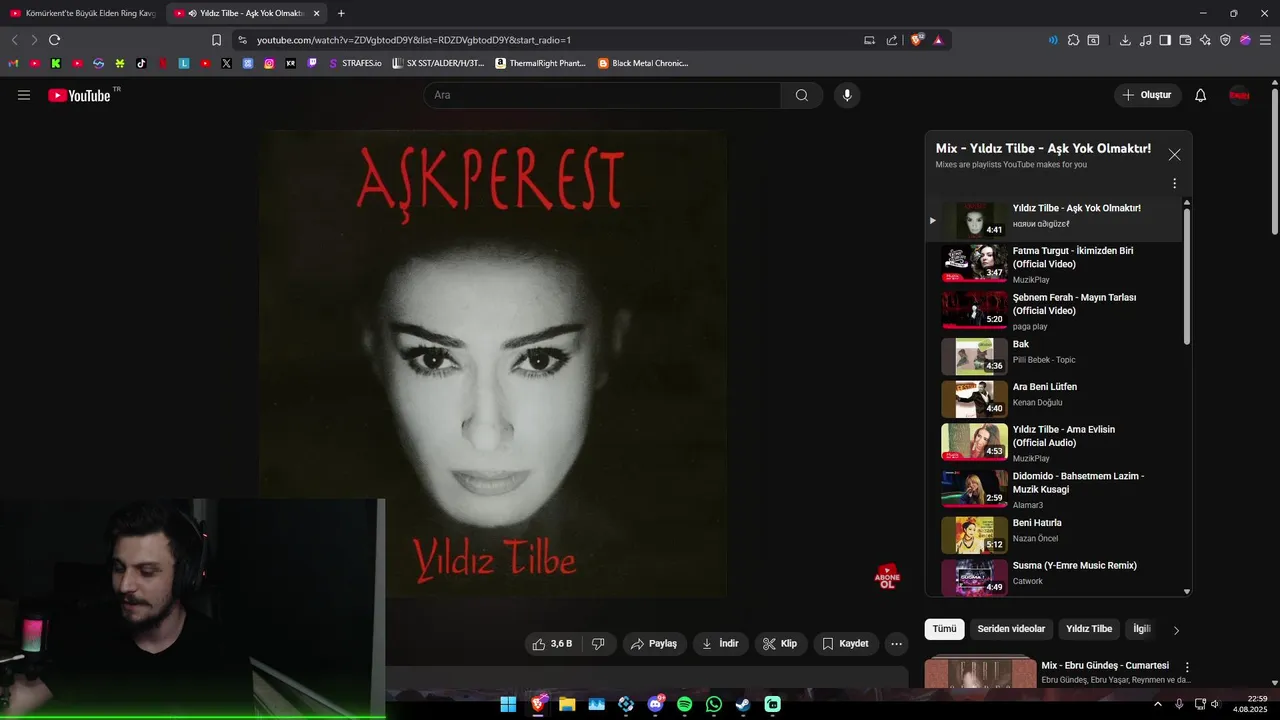Screen dimensions: 1280x720
Task: Open the X (Twitter) bookmark
Action: click(226, 63)
